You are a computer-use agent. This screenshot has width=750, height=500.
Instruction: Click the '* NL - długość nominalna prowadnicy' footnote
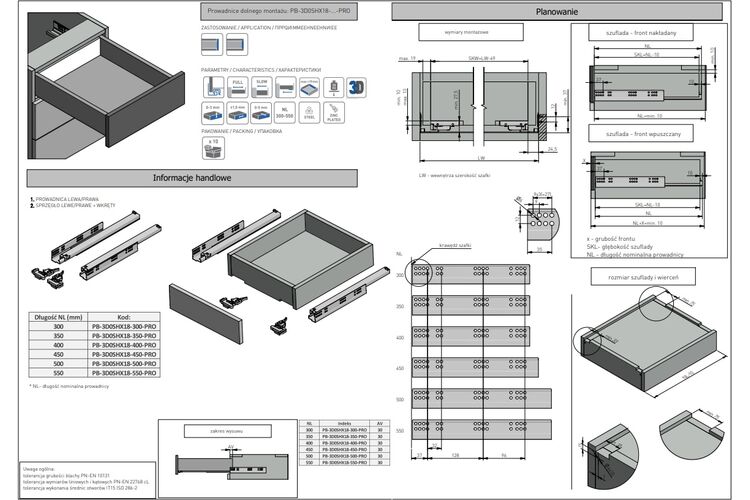[x=69, y=386]
